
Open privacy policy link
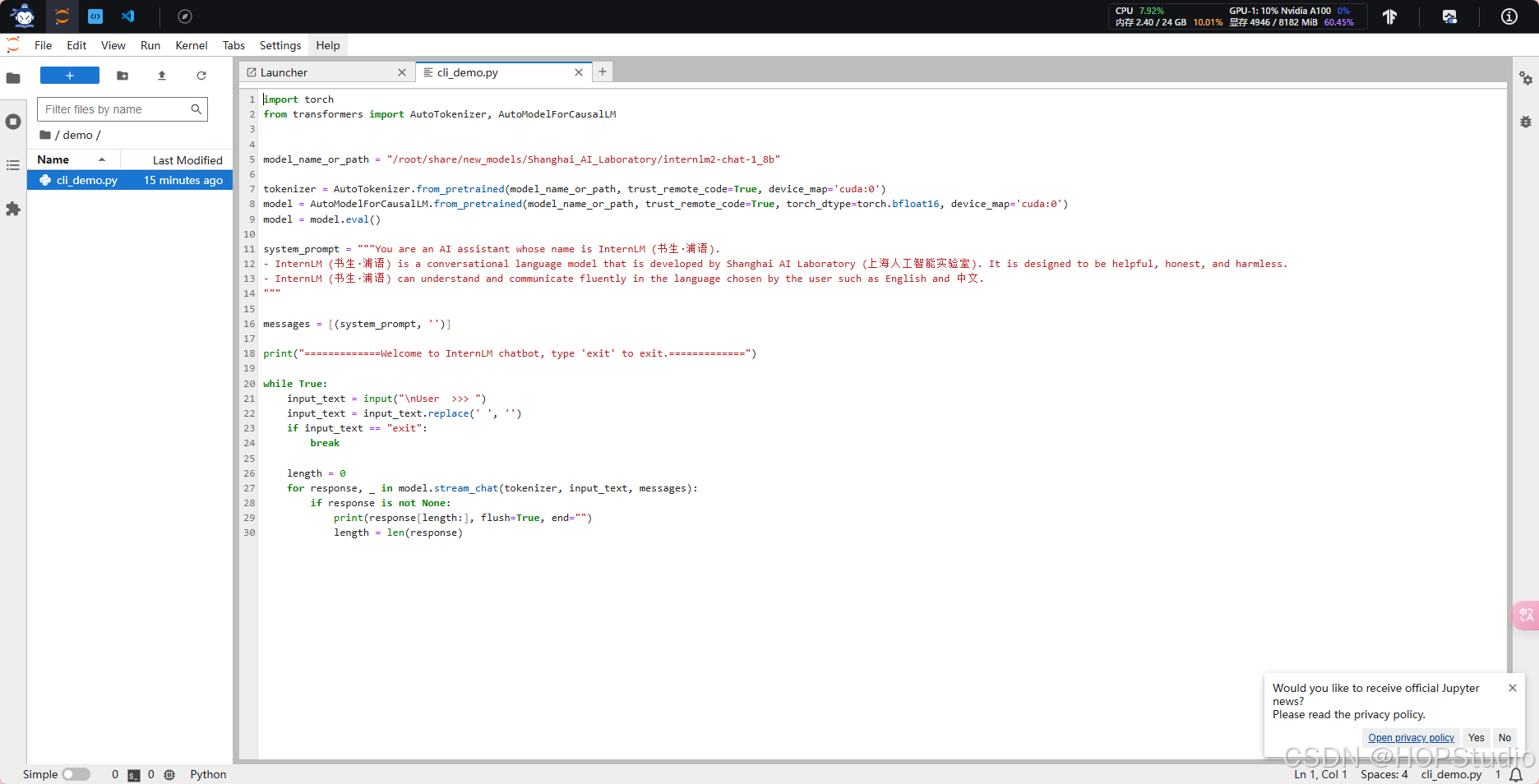[1411, 738]
